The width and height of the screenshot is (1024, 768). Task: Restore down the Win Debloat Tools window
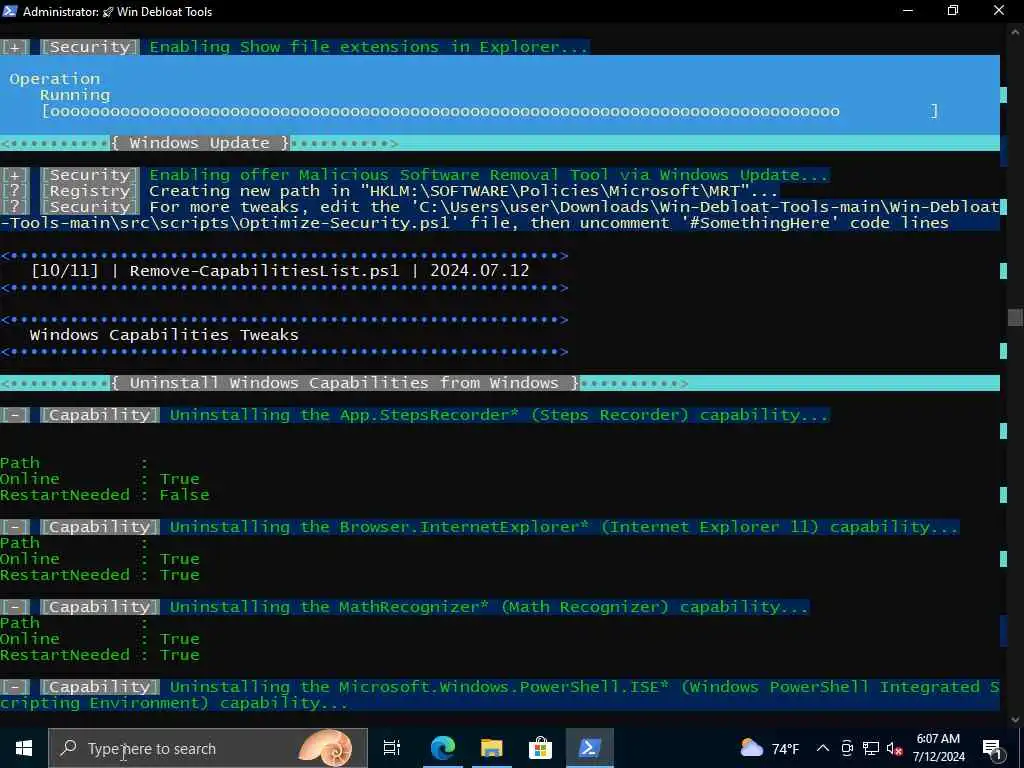[953, 11]
